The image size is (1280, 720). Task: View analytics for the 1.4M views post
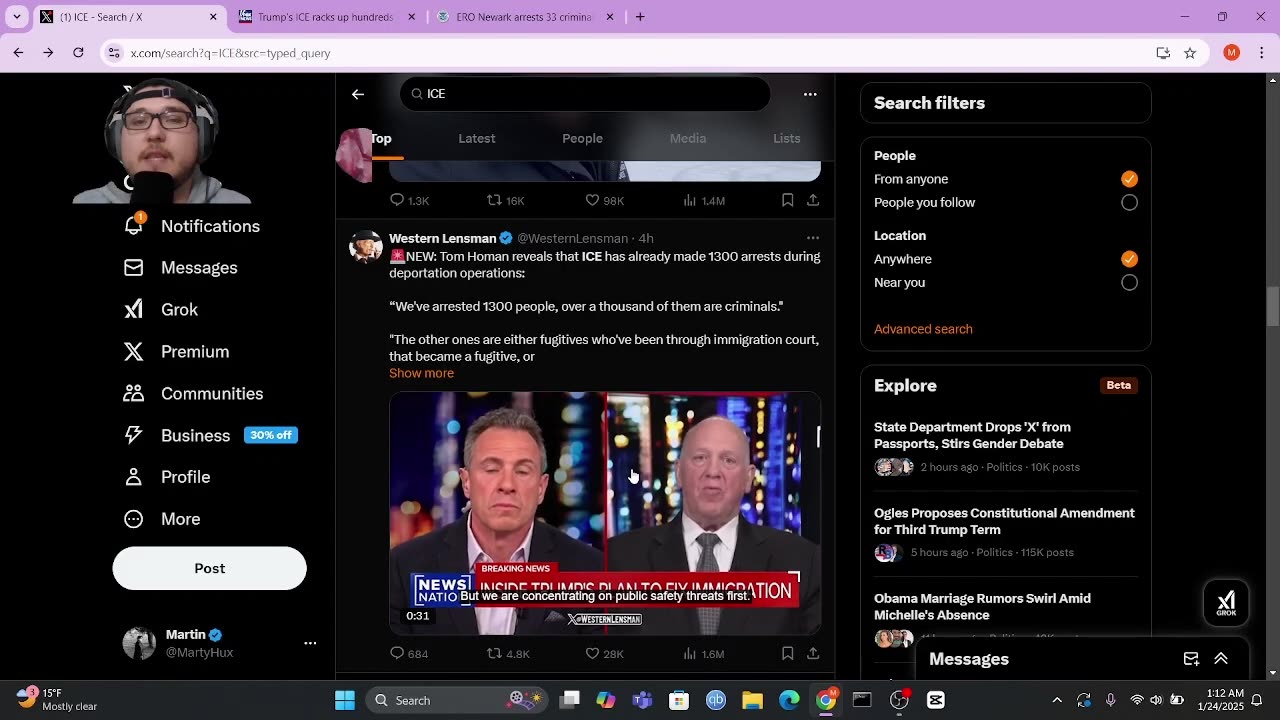(703, 201)
